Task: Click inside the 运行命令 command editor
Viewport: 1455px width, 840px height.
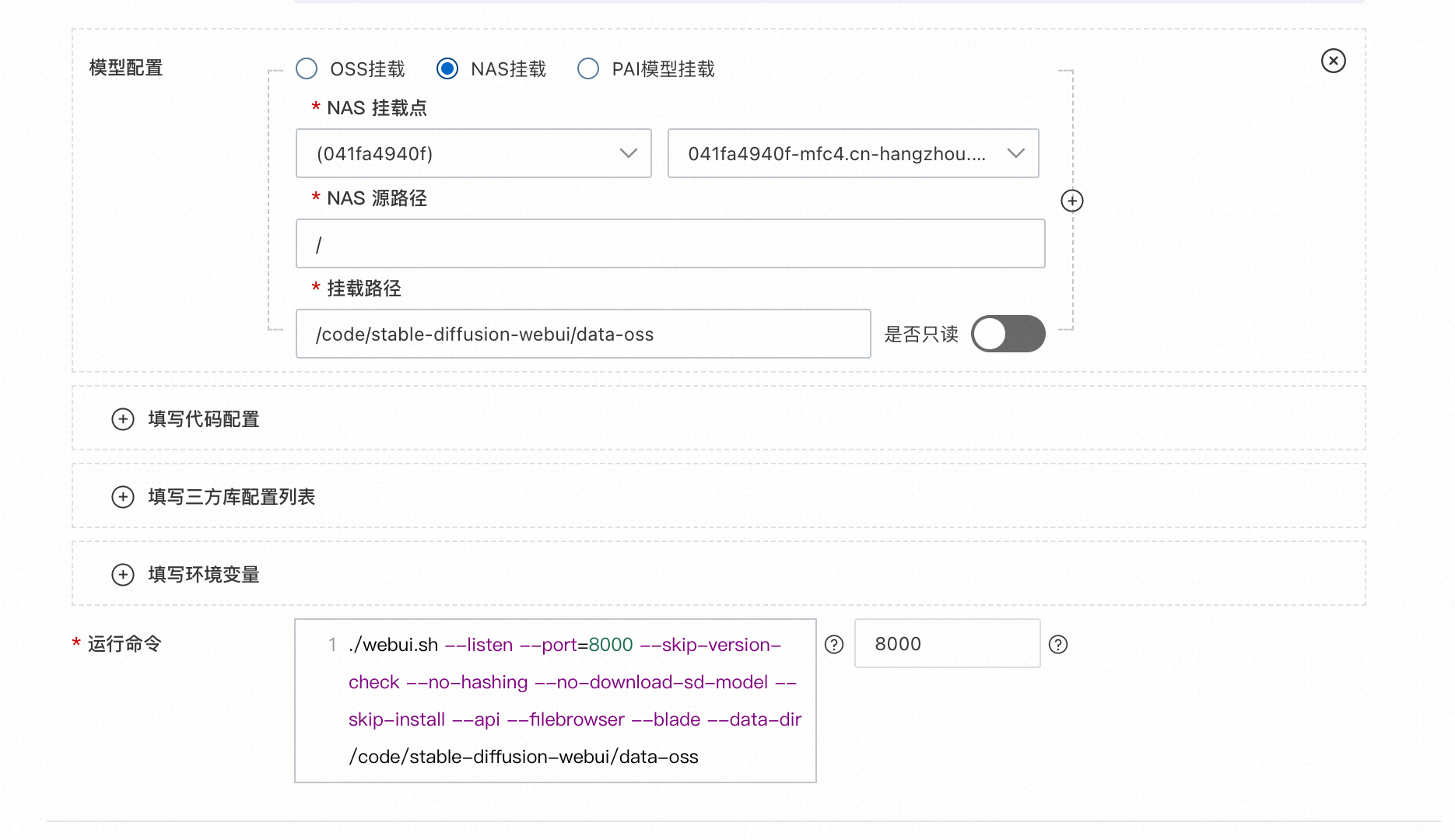Action: pos(554,700)
